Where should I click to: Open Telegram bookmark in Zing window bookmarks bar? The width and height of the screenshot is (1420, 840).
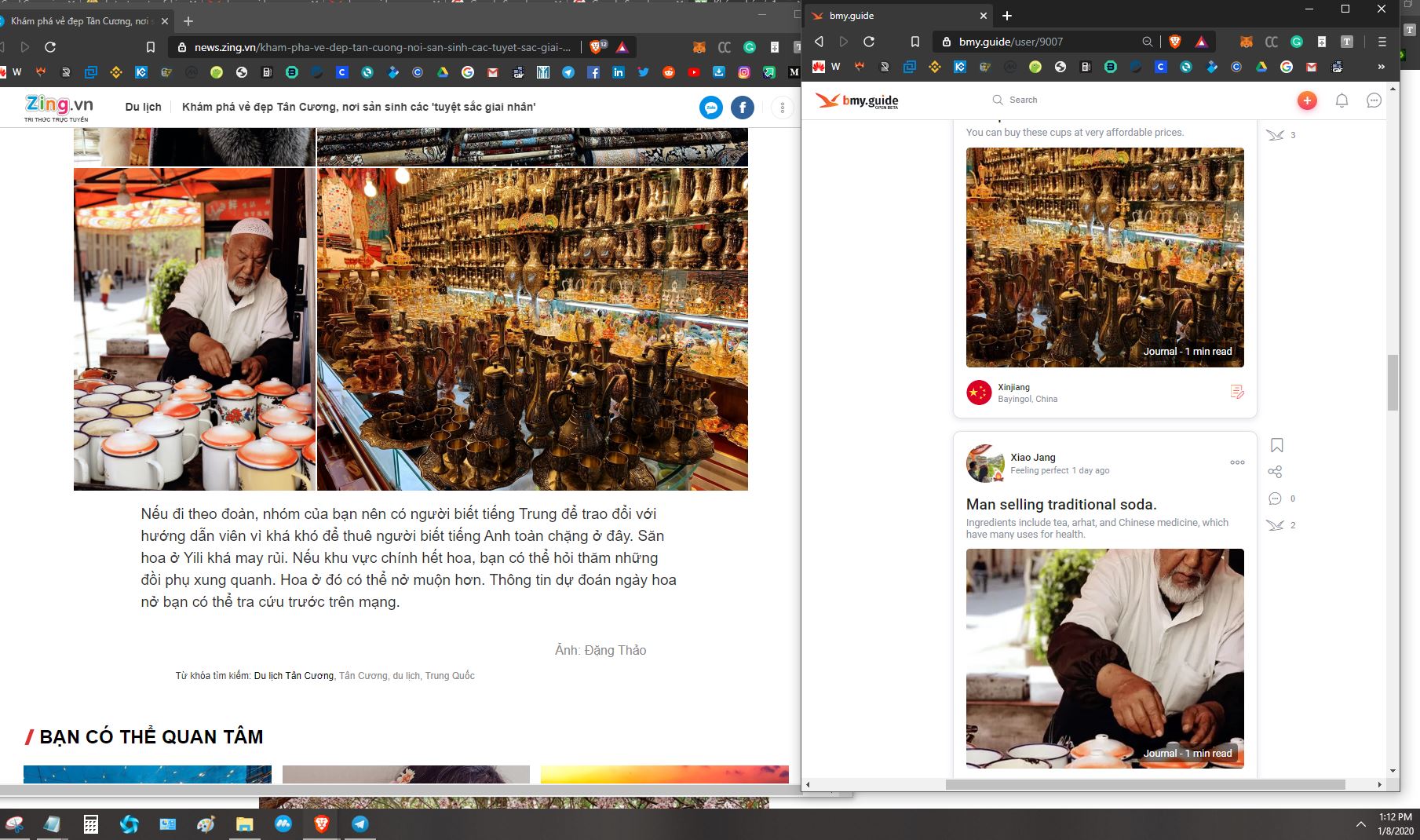(x=568, y=72)
